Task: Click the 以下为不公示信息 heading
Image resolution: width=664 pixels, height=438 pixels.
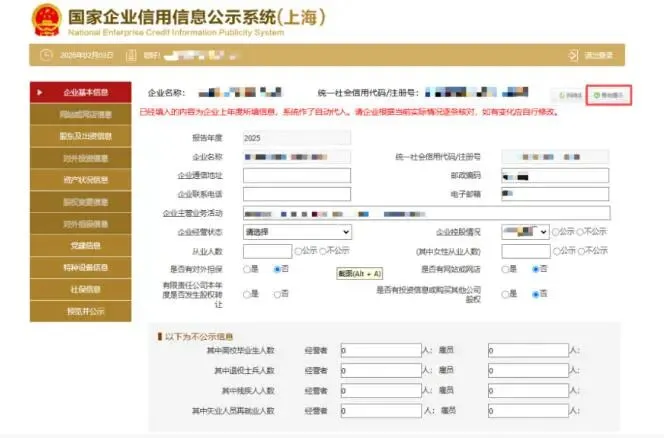Action: [x=199, y=337]
